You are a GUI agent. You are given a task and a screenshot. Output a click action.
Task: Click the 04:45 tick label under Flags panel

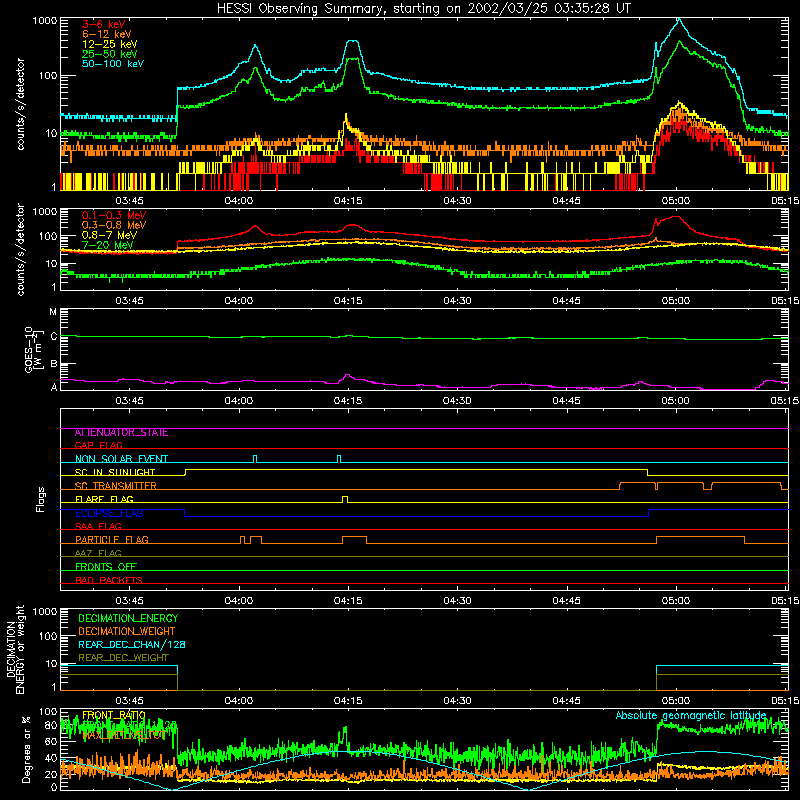[x=566, y=601]
